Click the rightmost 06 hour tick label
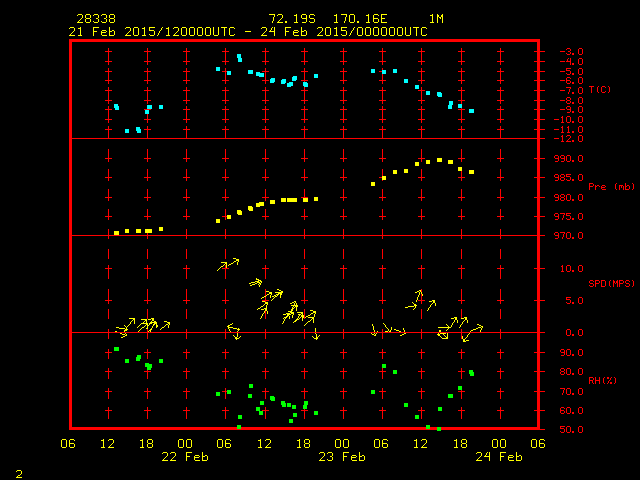Viewport: 640px width, 480px height. click(x=538, y=443)
